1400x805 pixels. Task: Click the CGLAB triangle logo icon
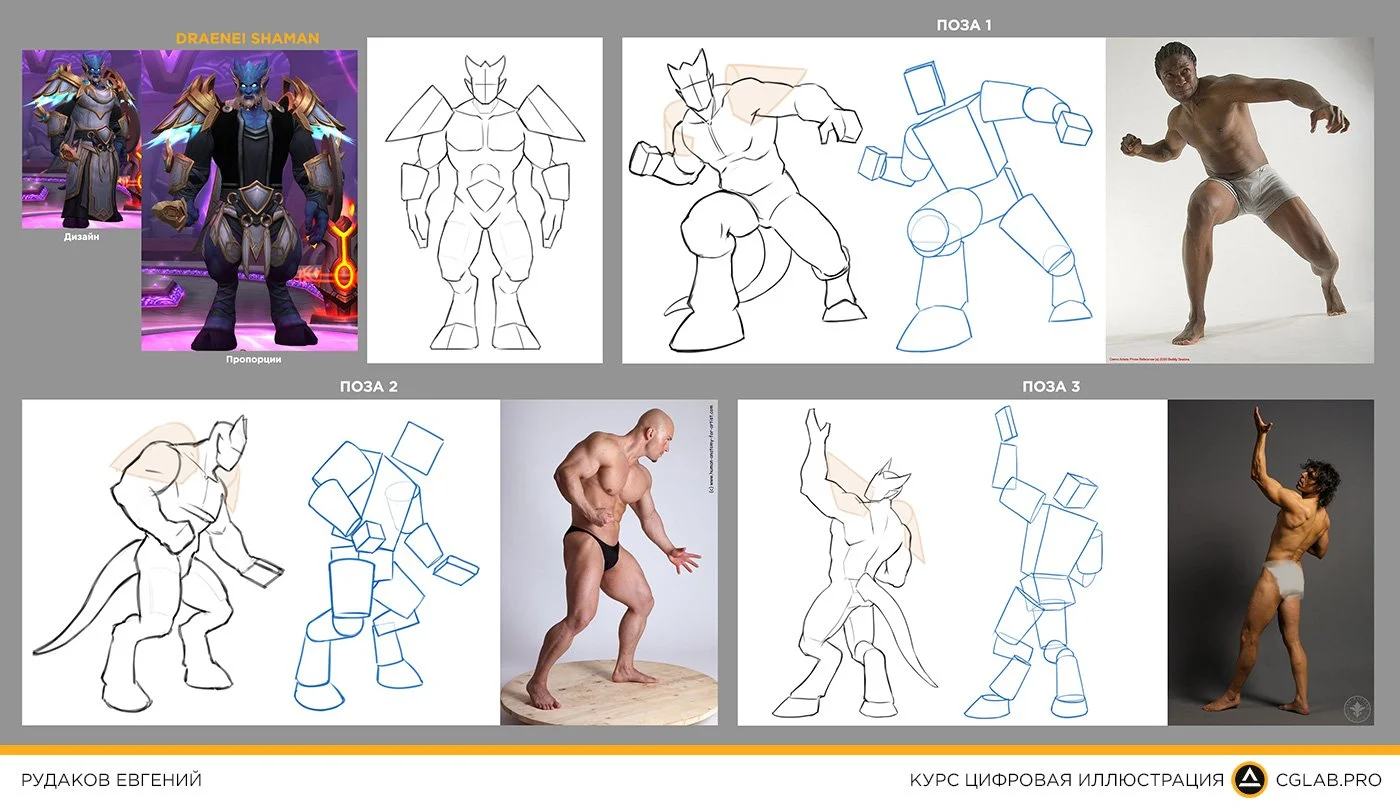tap(1249, 779)
